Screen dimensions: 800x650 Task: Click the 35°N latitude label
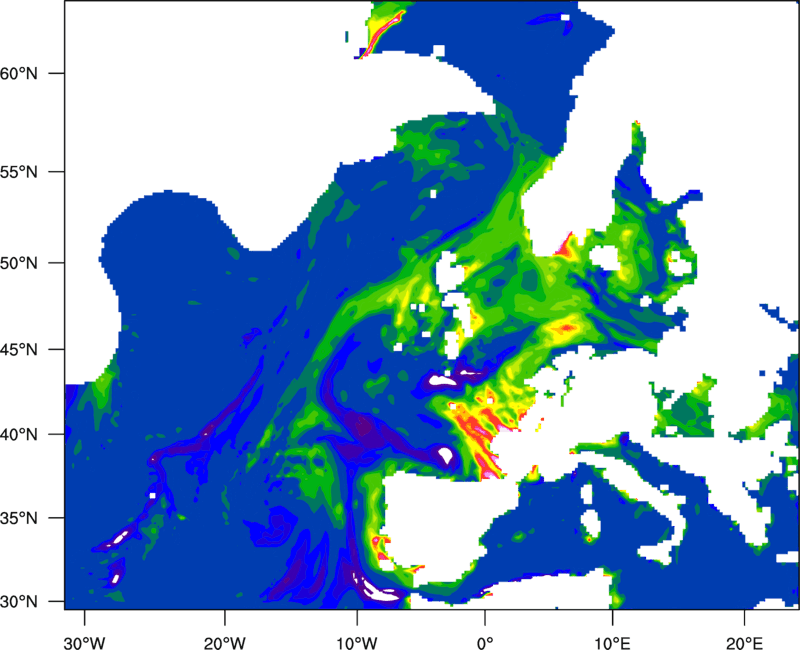20,518
